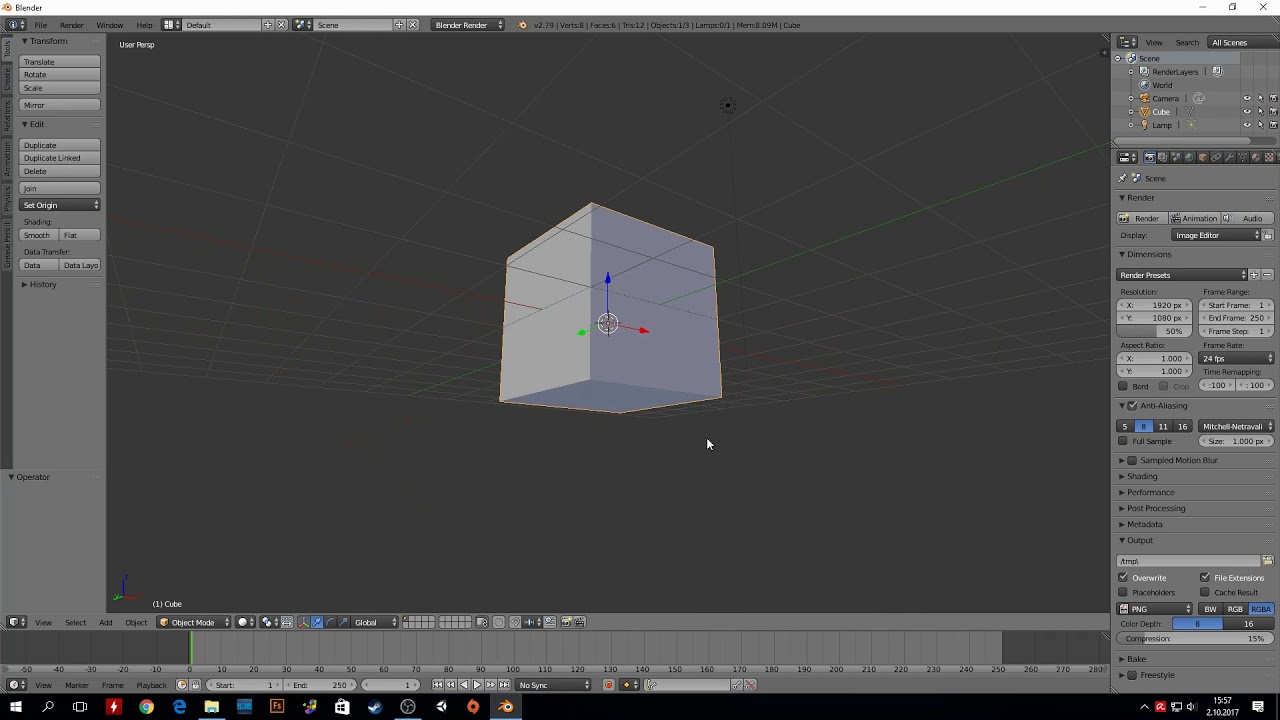Click the Blender info editor type icon in top bar

[x=15, y=25]
